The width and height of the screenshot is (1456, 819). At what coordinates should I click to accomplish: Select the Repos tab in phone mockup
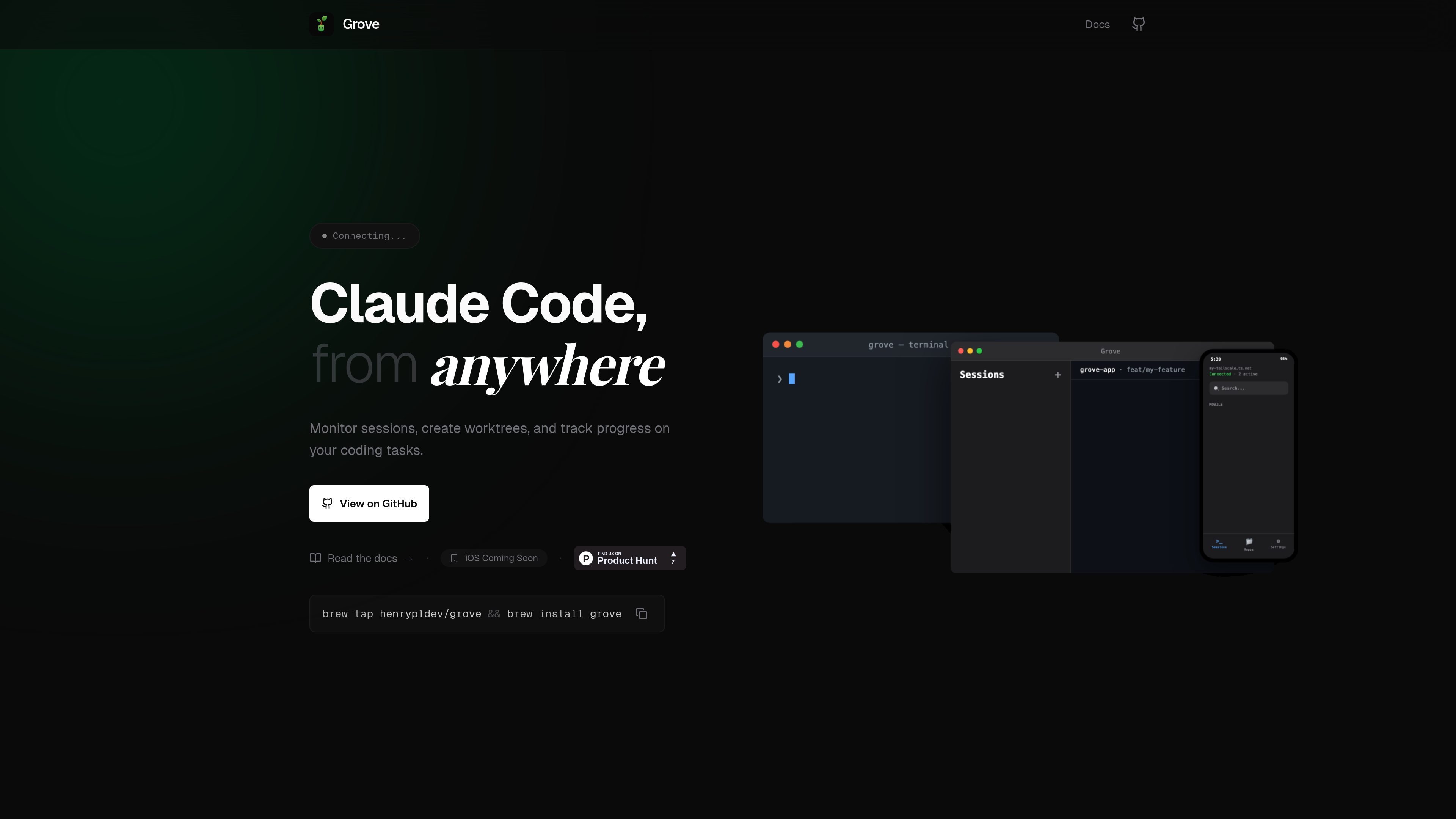(1249, 545)
